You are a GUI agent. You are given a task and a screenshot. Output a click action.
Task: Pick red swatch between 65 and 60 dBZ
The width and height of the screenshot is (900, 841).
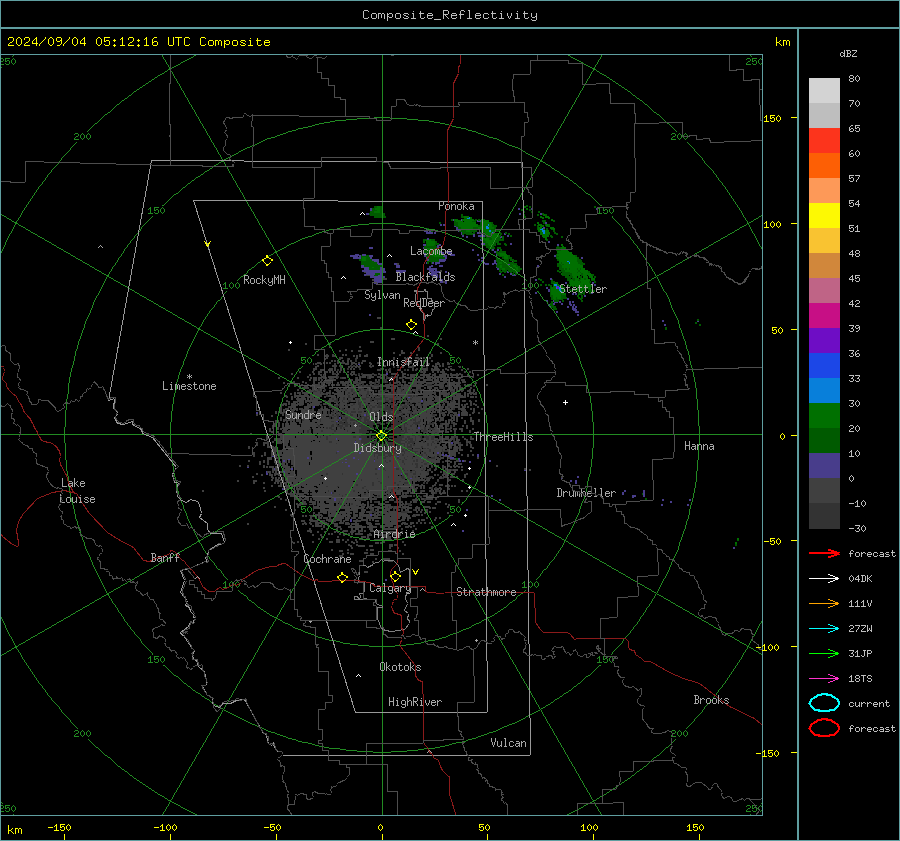coord(824,141)
